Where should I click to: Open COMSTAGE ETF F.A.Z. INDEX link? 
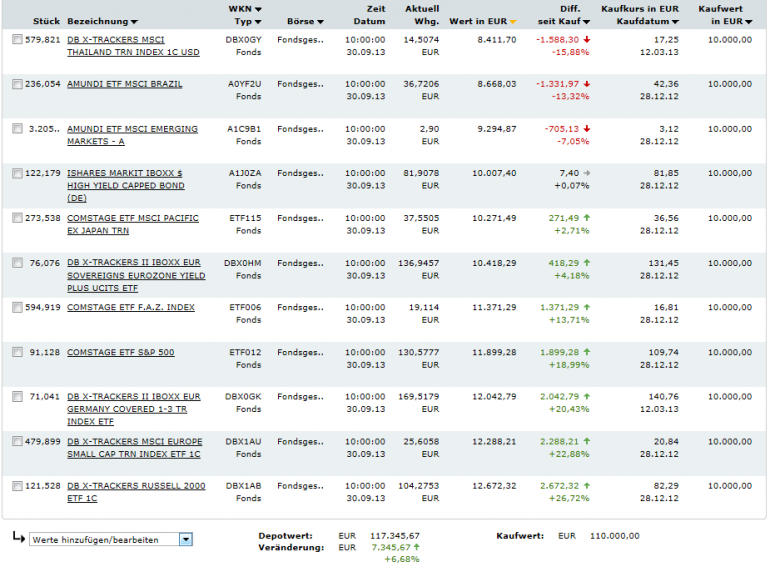(131, 307)
